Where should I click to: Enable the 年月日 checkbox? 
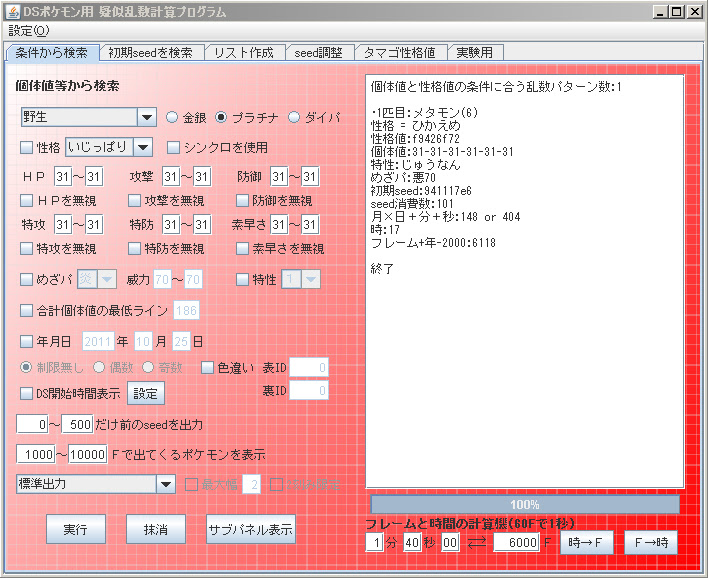[27, 341]
